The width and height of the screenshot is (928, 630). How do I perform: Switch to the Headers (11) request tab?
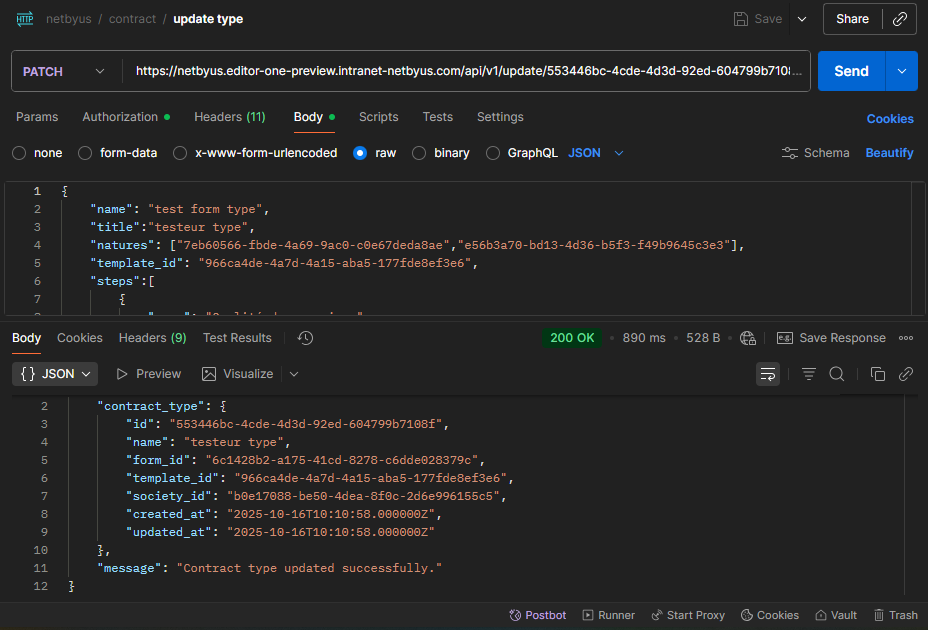230,117
